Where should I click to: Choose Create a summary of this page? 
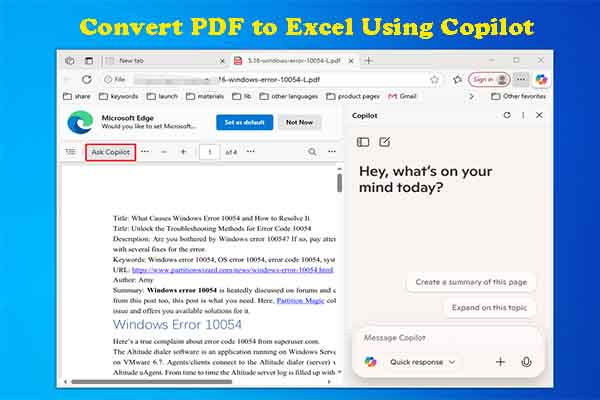[471, 282]
